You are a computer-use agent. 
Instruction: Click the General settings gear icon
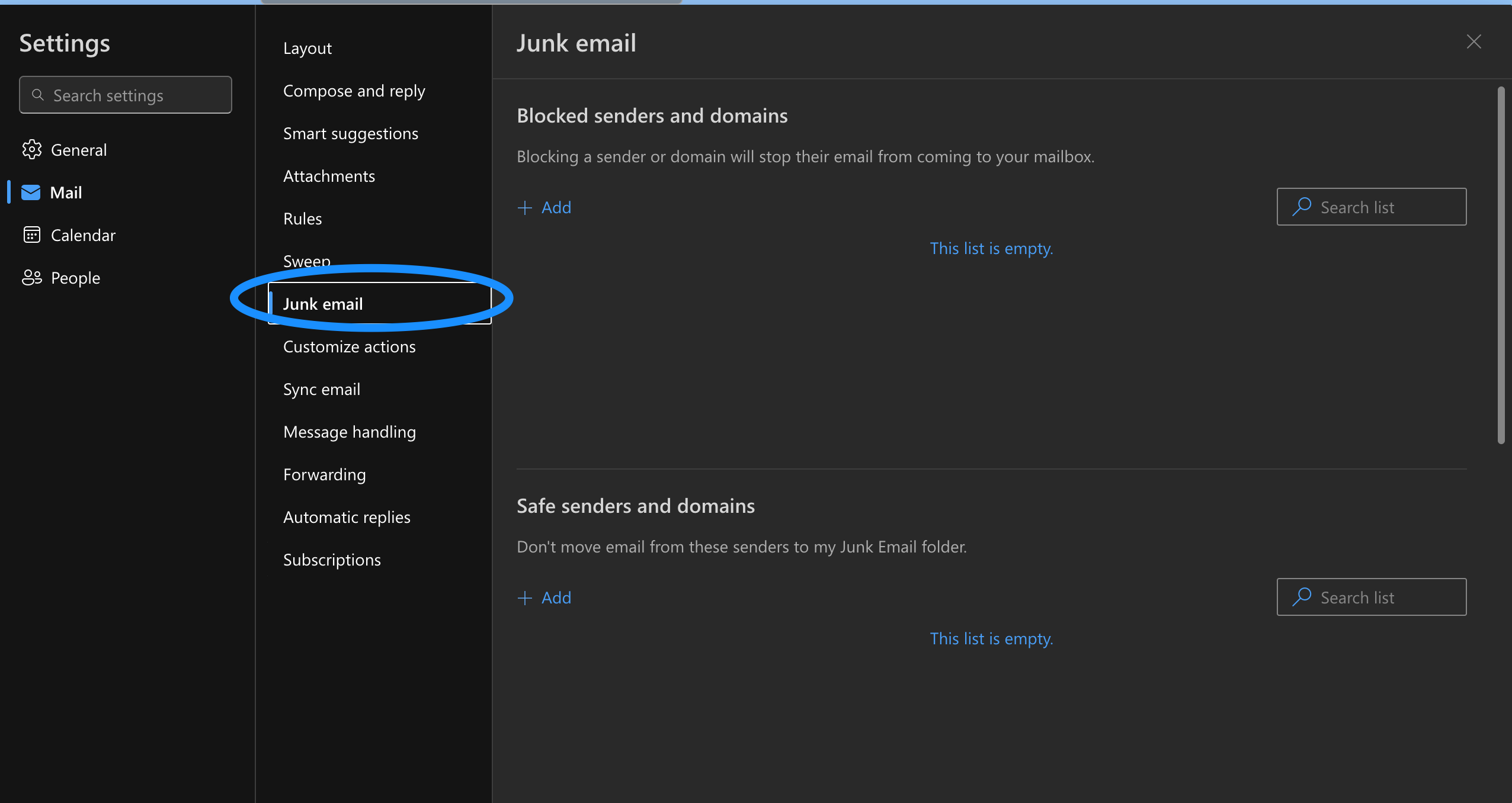coord(33,149)
